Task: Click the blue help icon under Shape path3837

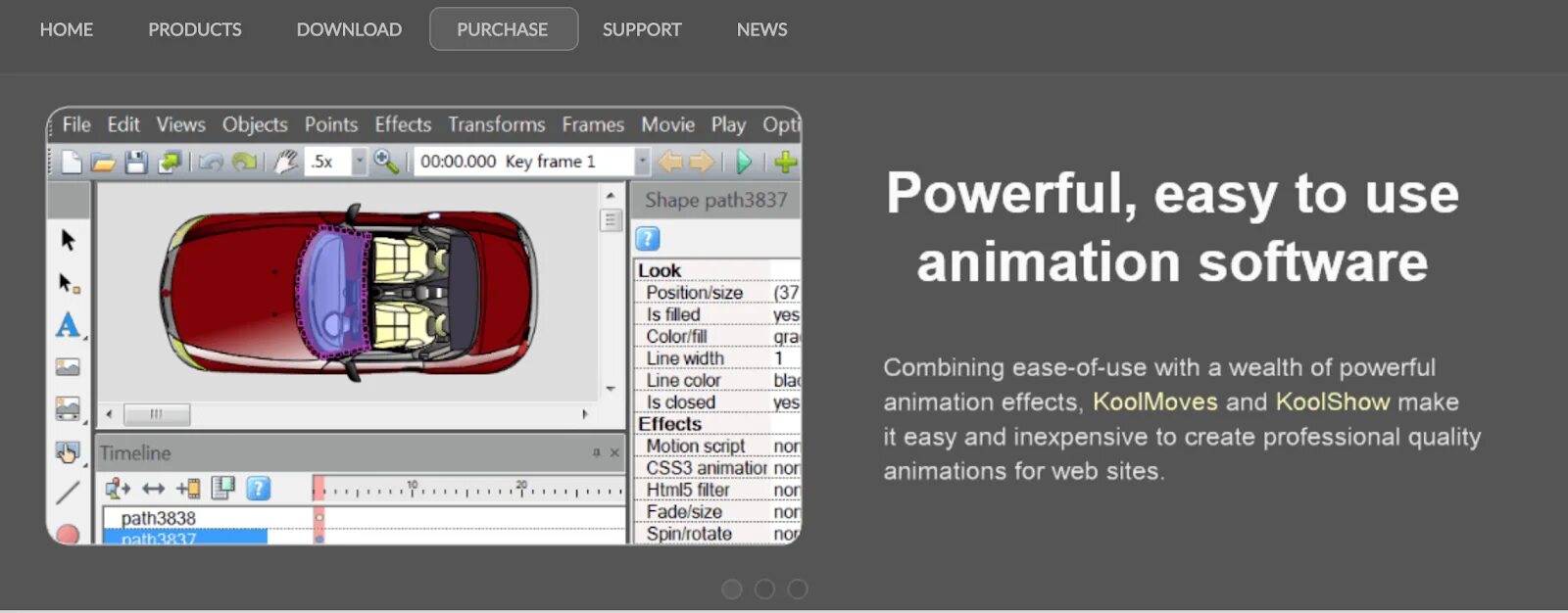Action: coord(648,238)
